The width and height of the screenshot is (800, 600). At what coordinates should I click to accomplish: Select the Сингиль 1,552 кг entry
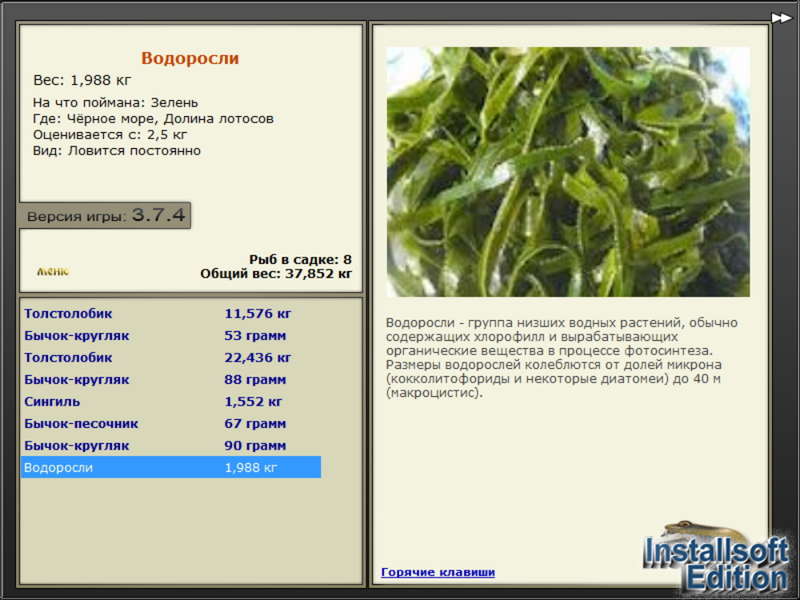[171, 401]
